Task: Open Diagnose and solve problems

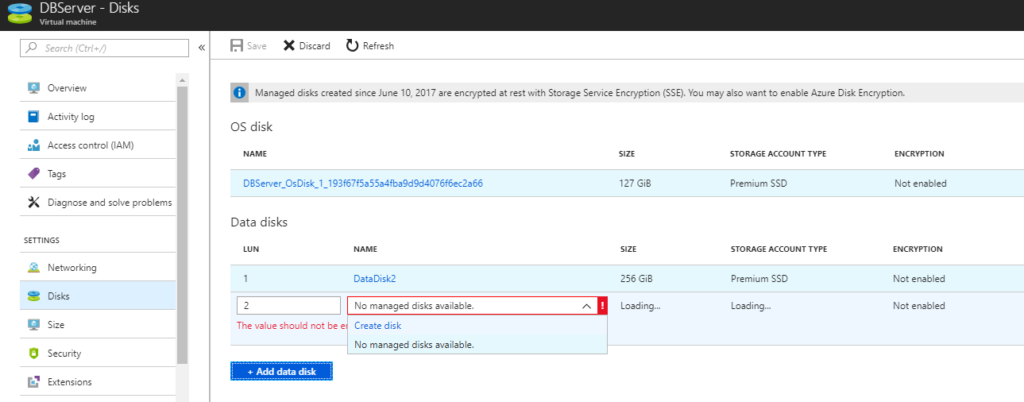Action: click(x=99, y=202)
